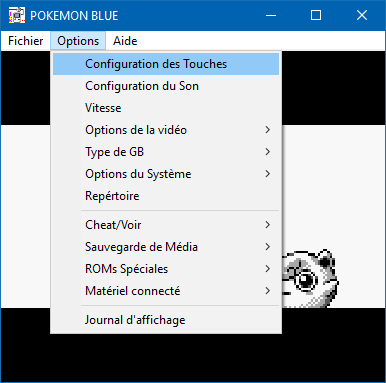
Task: Open Configuration du Son
Action: pos(166,86)
